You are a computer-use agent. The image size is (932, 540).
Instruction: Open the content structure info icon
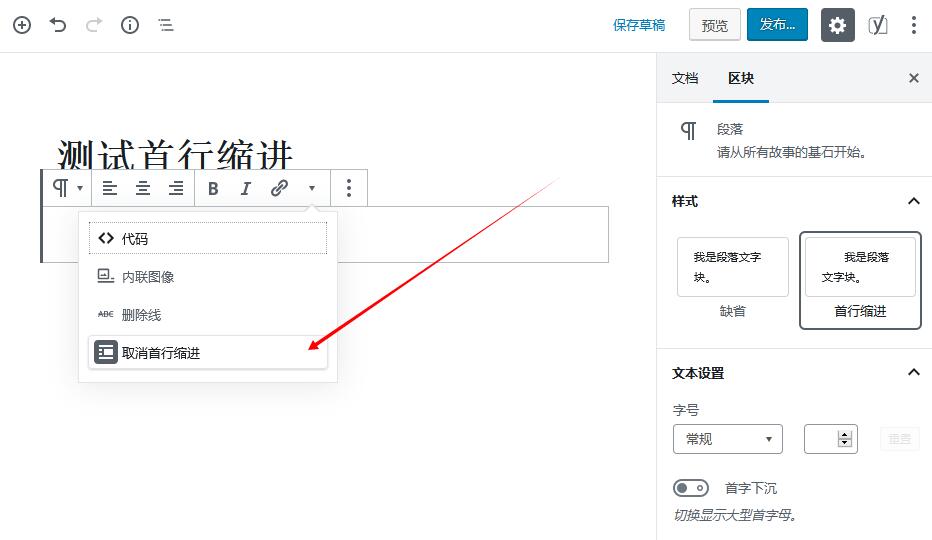[x=130, y=25]
